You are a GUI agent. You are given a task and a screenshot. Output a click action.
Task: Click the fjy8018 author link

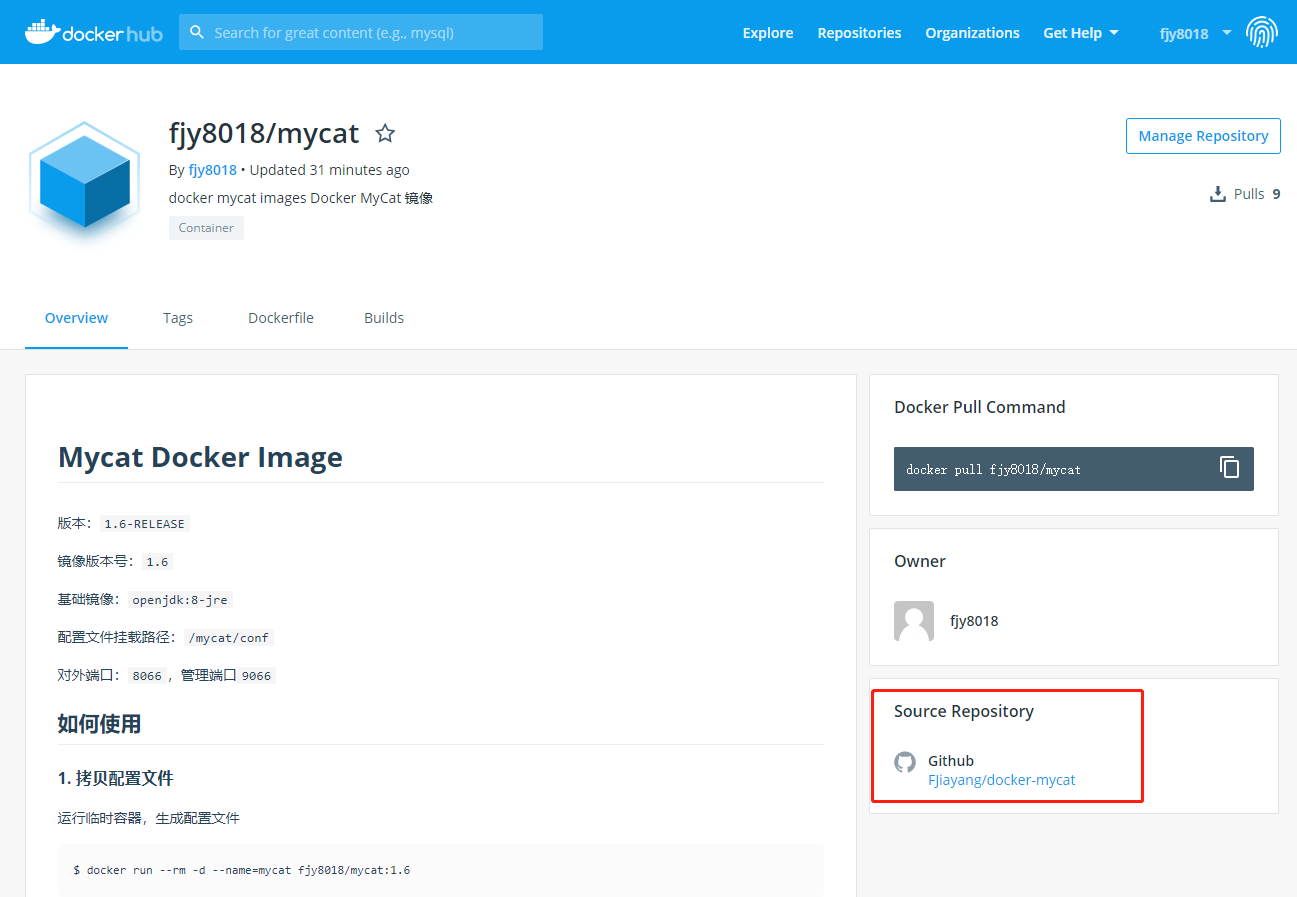pos(212,170)
